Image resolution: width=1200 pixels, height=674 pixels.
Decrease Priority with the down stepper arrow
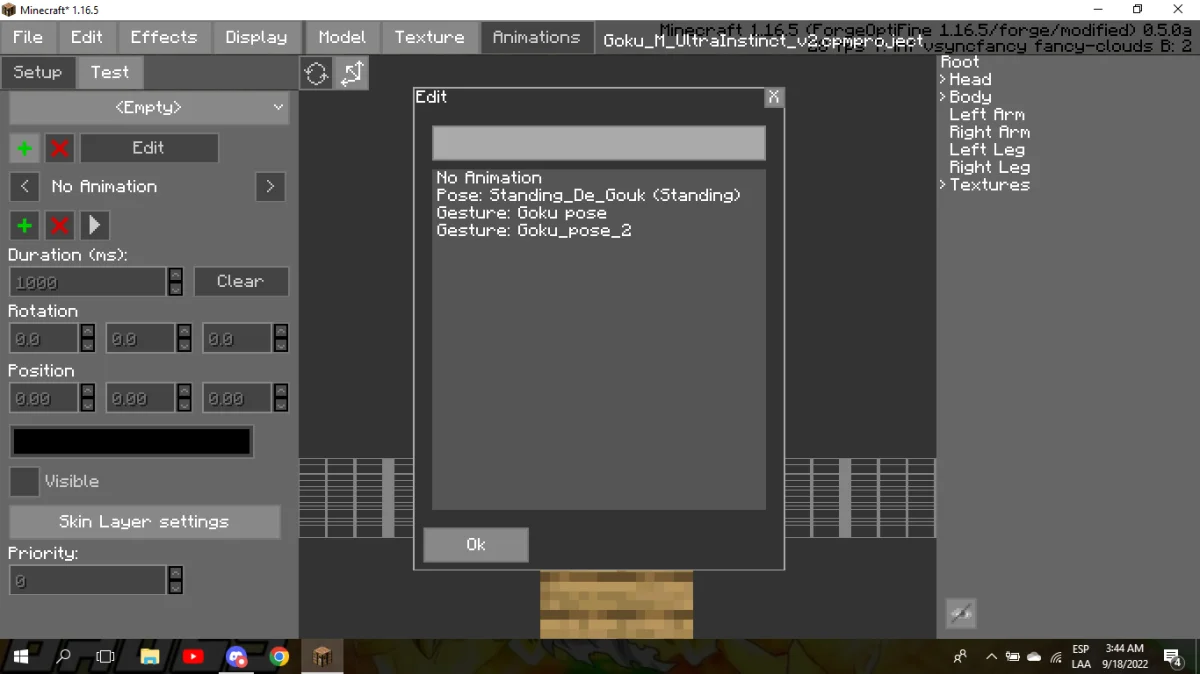click(x=176, y=588)
